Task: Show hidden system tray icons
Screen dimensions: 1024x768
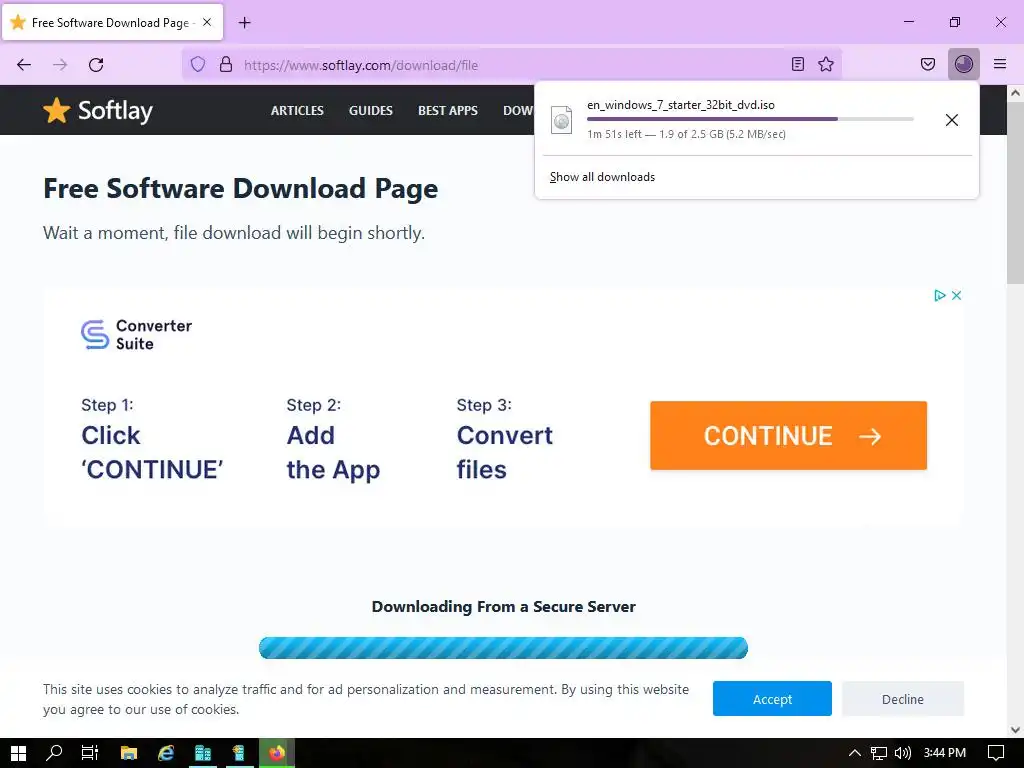Action: coord(854,753)
